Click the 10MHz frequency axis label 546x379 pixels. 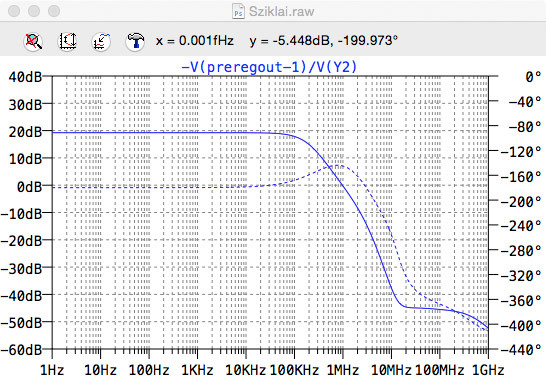point(391,370)
